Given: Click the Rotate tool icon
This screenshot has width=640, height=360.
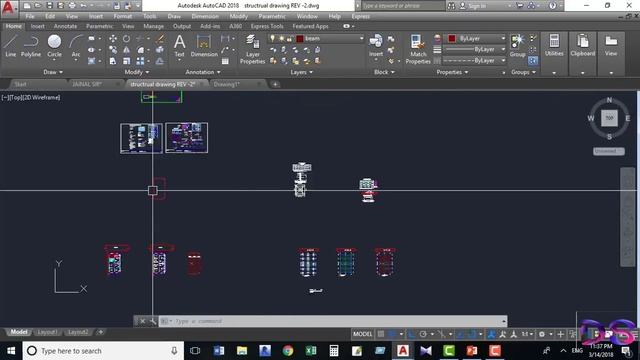Looking at the screenshot, I should tap(127, 39).
